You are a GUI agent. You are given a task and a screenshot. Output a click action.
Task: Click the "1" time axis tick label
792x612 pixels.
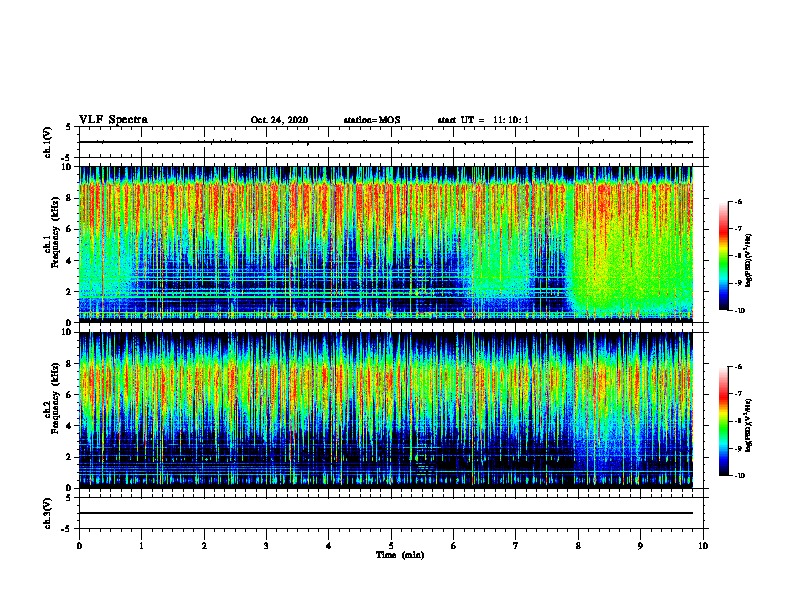tap(141, 546)
